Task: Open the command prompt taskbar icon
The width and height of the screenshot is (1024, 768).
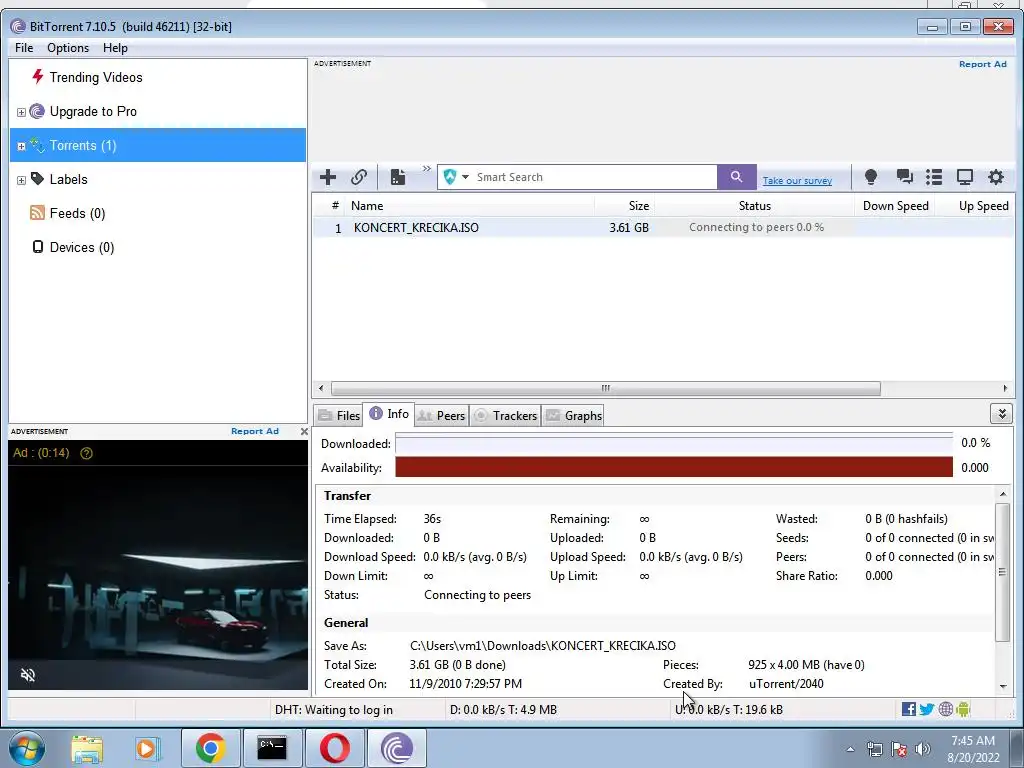Action: [x=272, y=748]
